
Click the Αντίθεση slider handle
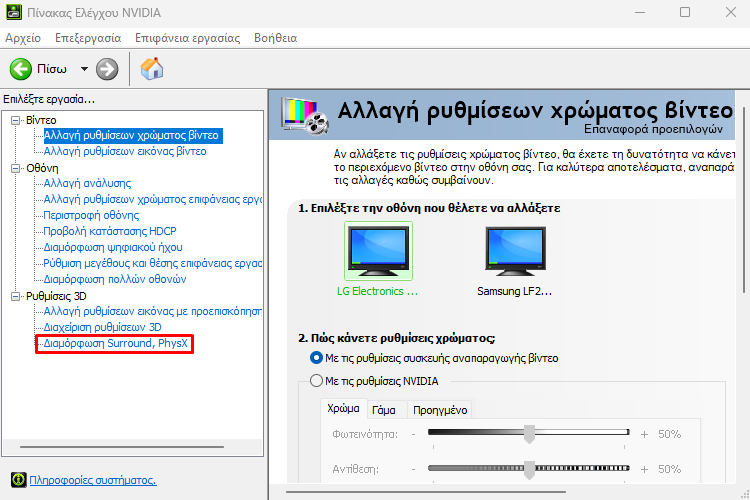[x=529, y=469]
